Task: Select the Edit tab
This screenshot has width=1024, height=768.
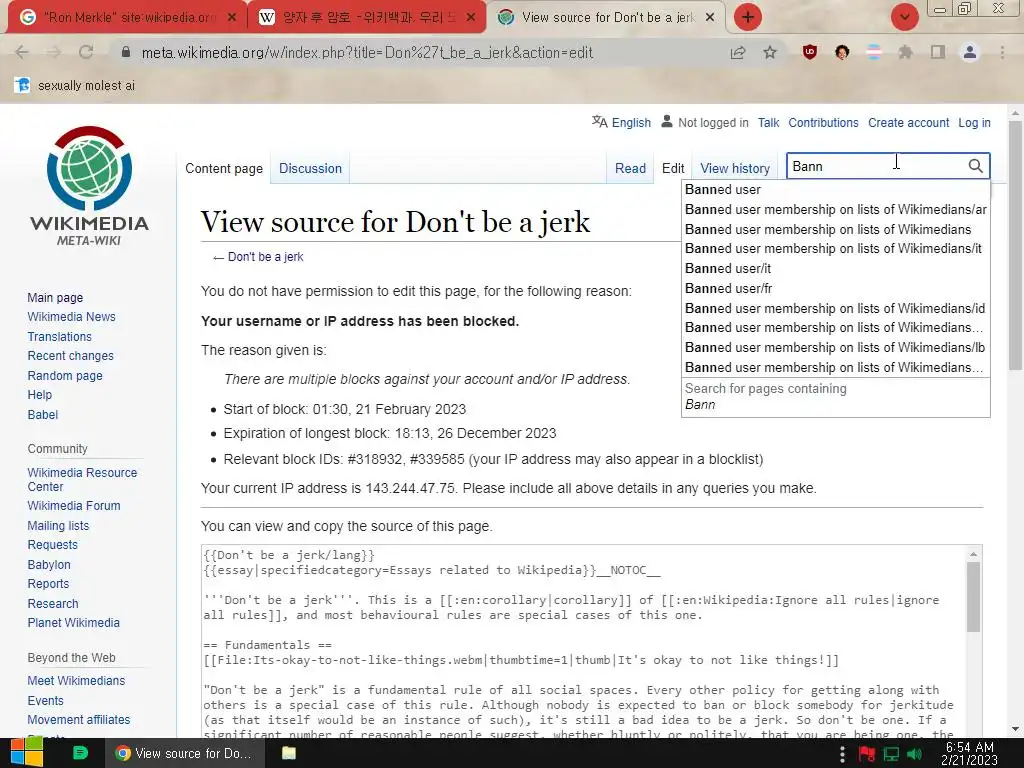Action: click(x=673, y=168)
